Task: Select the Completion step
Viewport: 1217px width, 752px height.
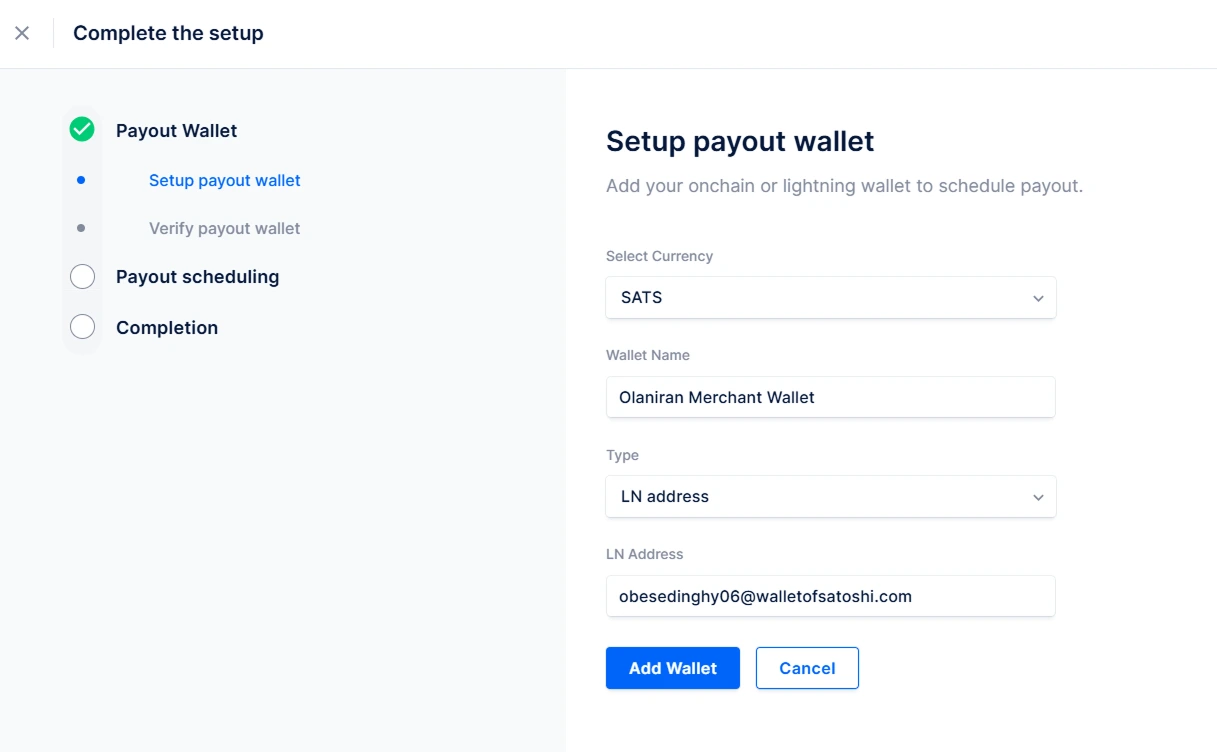Action: click(x=166, y=327)
